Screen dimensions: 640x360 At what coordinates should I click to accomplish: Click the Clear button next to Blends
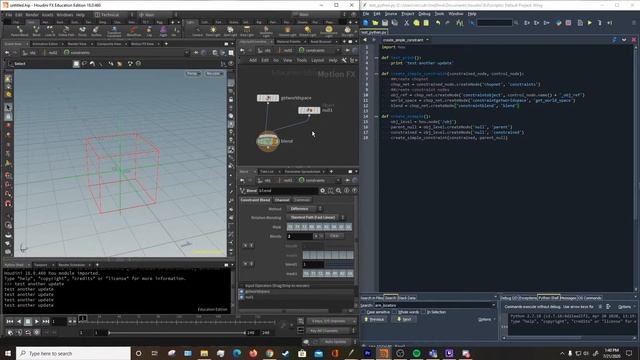pos(334,236)
